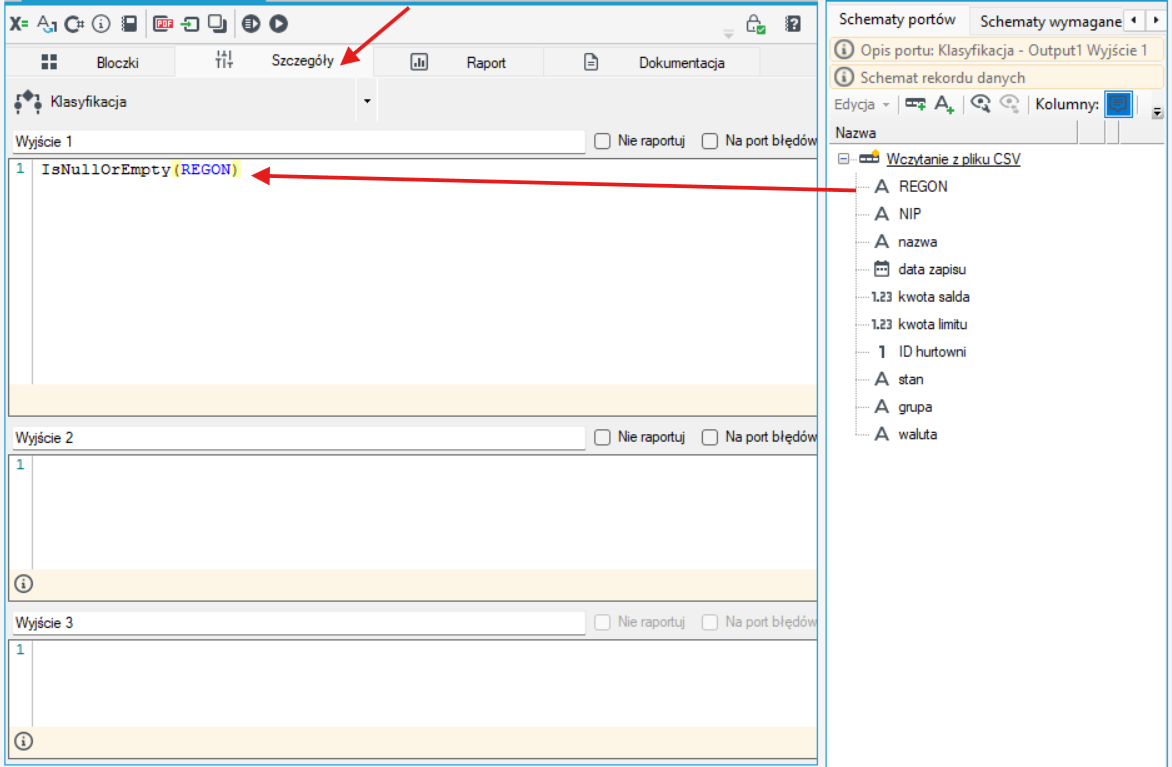The height and width of the screenshot is (767, 1172).
Task: Click the green arrow import icon
Action: point(190,24)
